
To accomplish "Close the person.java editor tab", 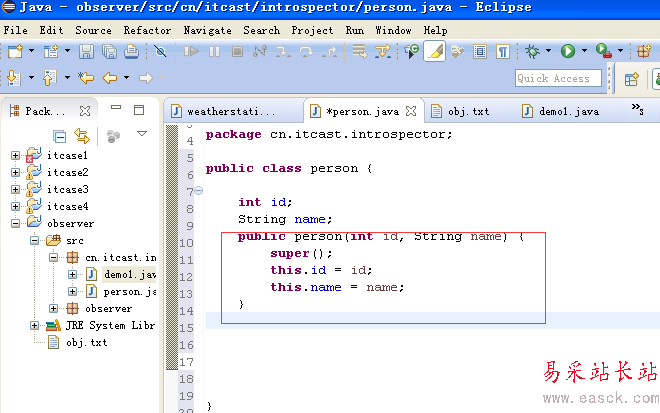I will (x=411, y=111).
